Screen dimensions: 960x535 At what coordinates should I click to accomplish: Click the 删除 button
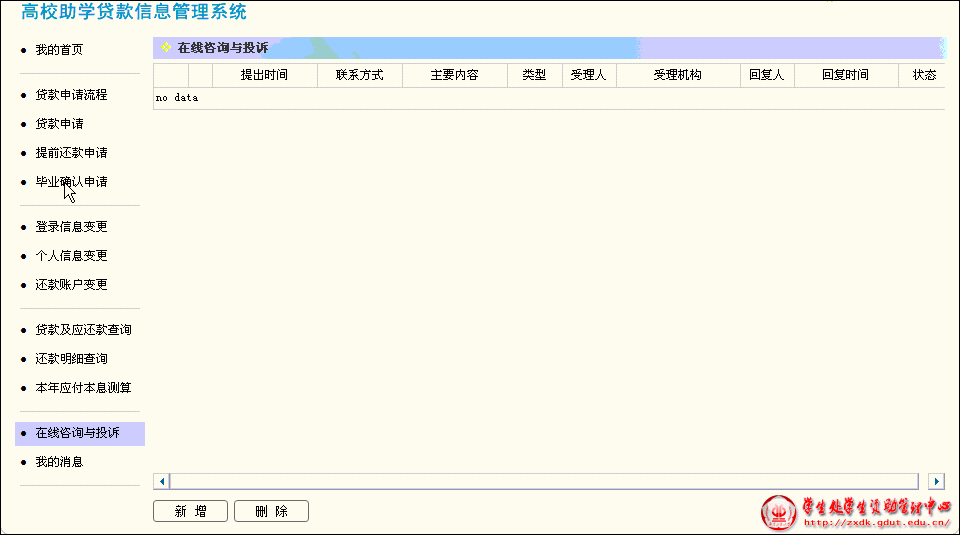point(271,511)
